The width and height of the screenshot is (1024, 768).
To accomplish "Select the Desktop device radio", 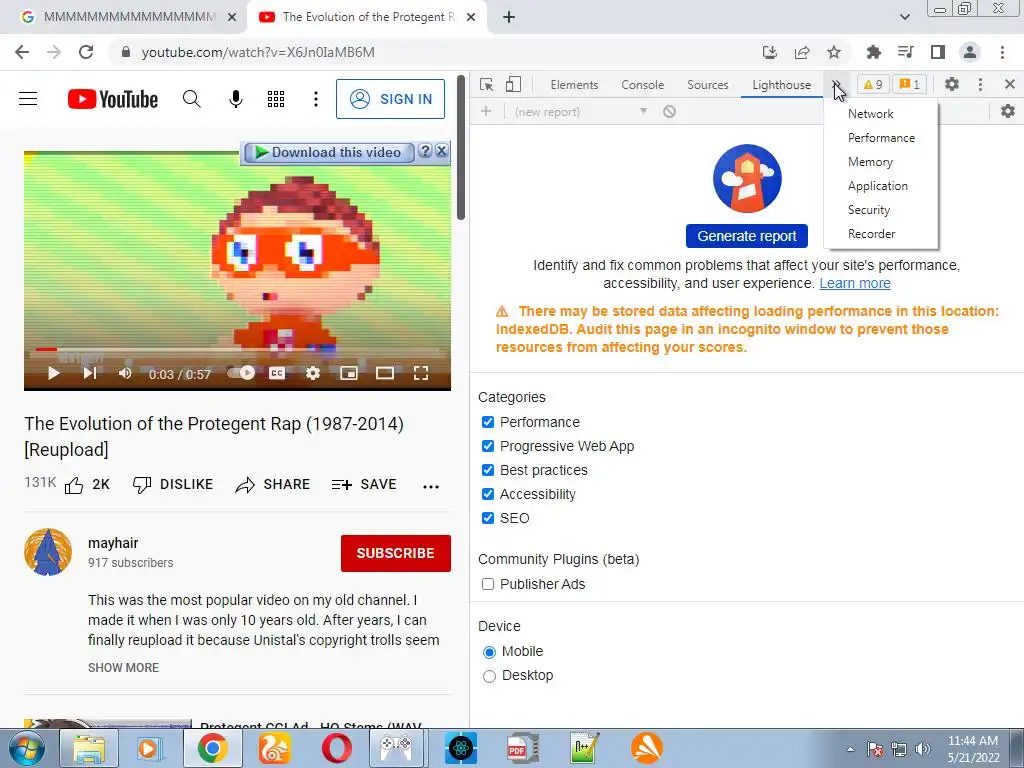I will [x=489, y=676].
